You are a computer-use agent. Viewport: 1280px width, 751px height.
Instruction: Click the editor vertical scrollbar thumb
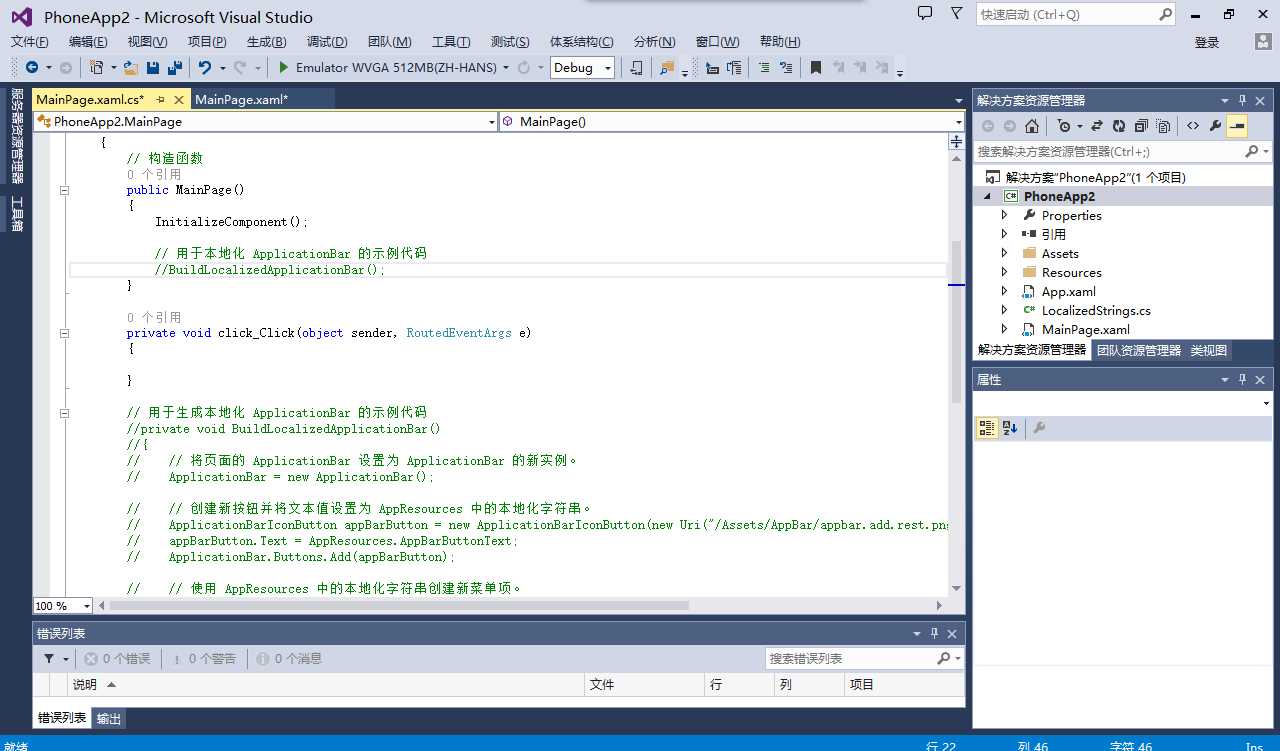(956, 322)
